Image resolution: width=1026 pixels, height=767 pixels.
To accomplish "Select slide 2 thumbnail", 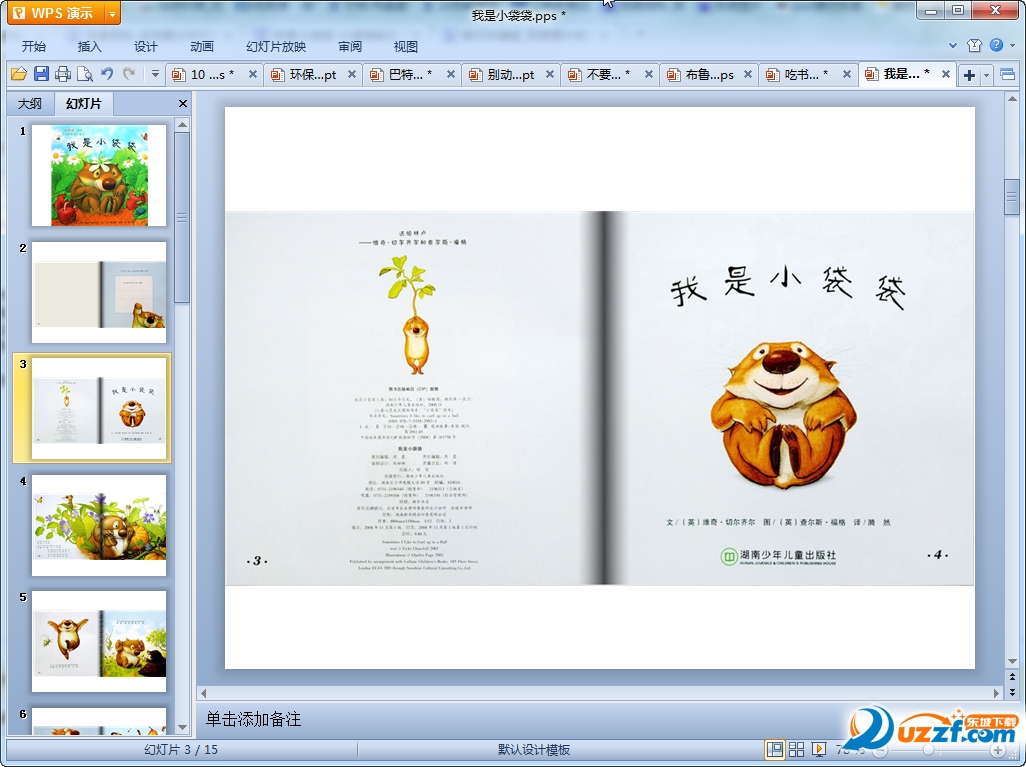I will click(99, 292).
